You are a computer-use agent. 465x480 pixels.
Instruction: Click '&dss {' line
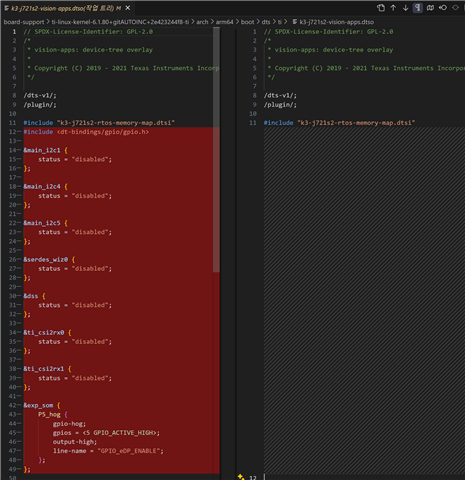coord(34,296)
